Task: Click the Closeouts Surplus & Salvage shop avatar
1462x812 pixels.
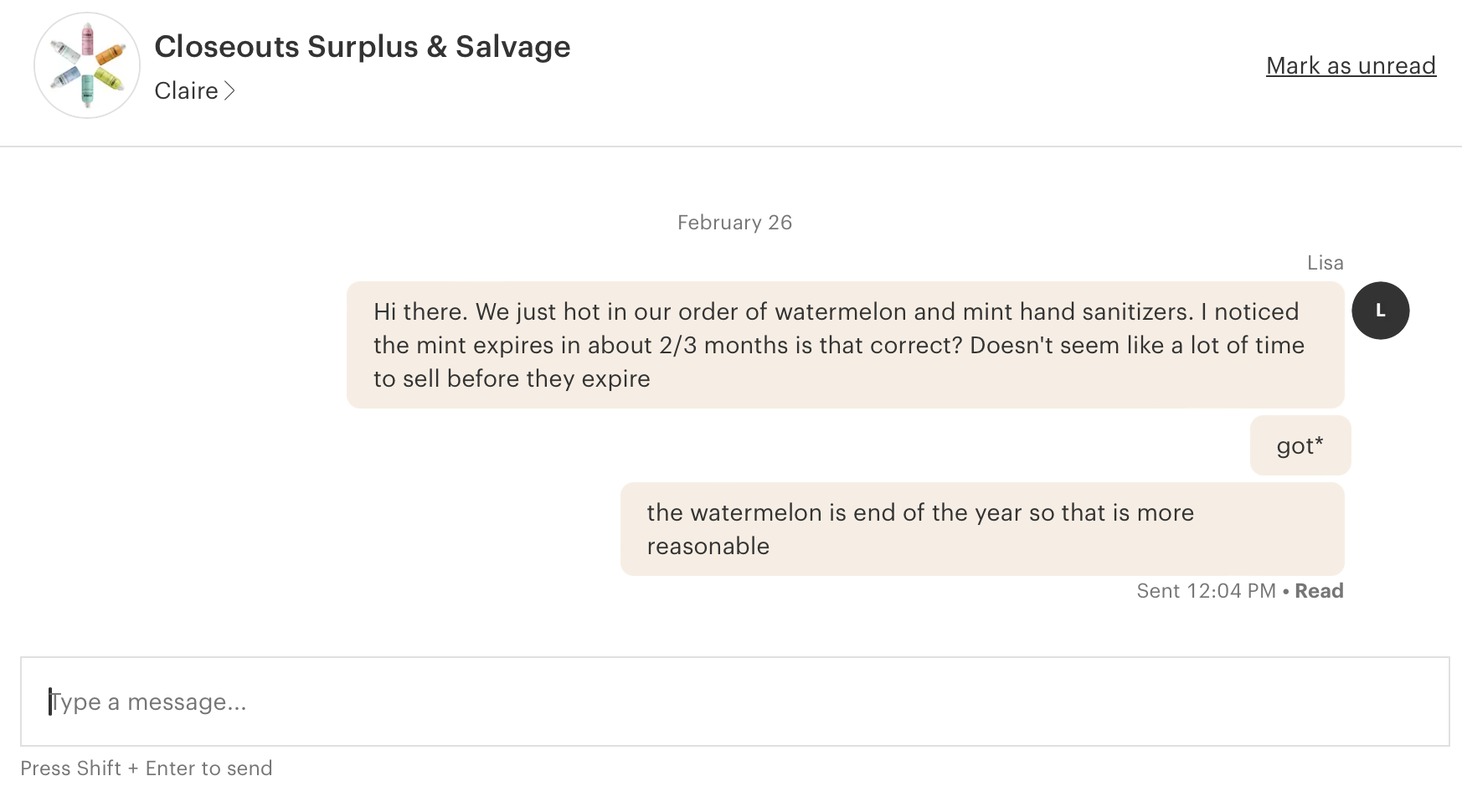Action: click(x=87, y=65)
